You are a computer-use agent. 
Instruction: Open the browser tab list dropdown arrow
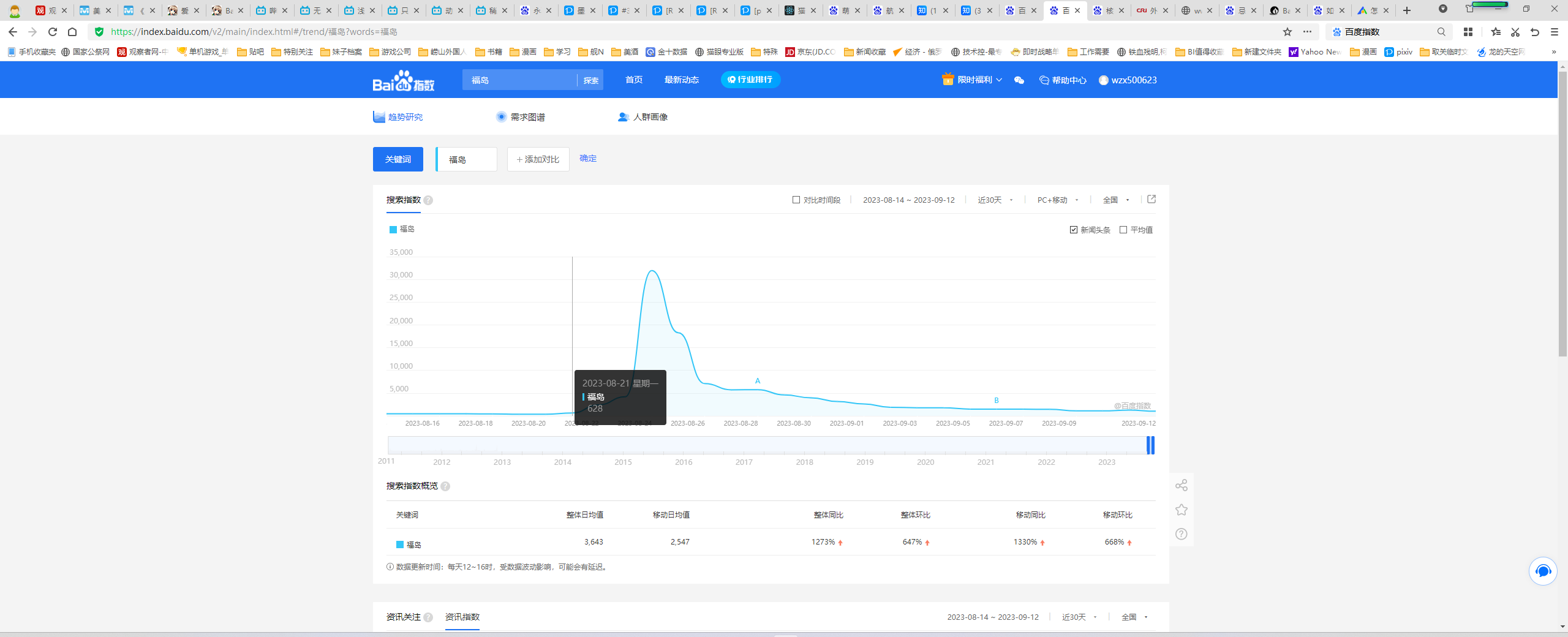1443,9
